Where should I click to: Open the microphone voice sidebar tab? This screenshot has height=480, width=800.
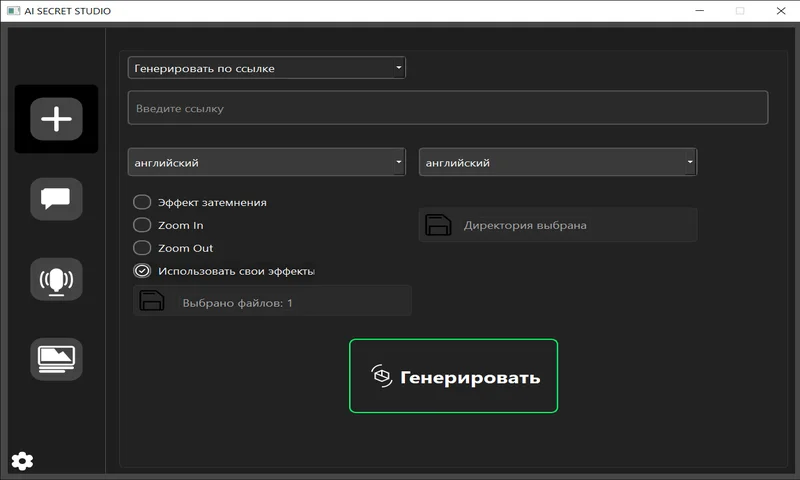click(56, 279)
